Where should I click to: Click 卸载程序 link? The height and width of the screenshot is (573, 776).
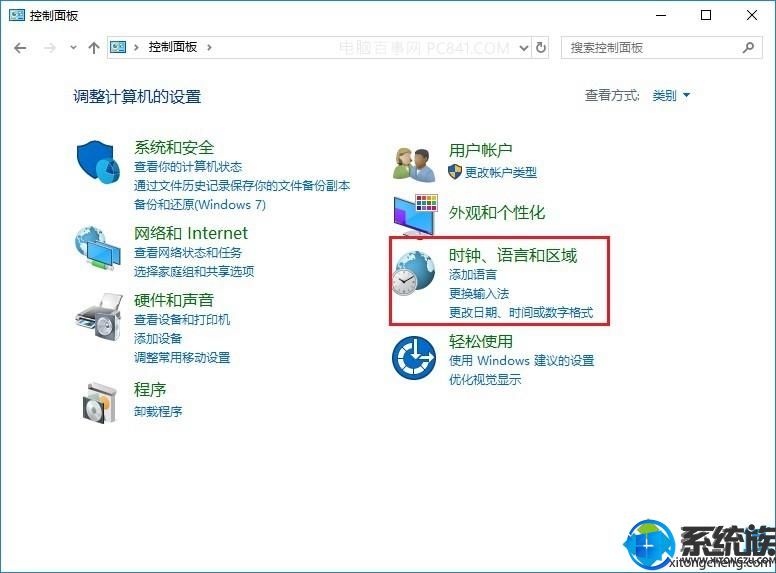click(158, 411)
